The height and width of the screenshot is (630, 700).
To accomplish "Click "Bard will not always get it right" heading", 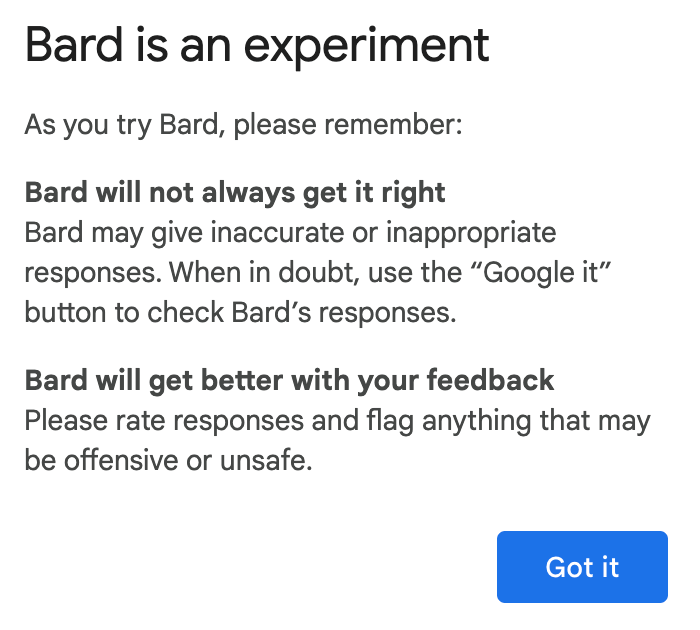I will click(235, 192).
